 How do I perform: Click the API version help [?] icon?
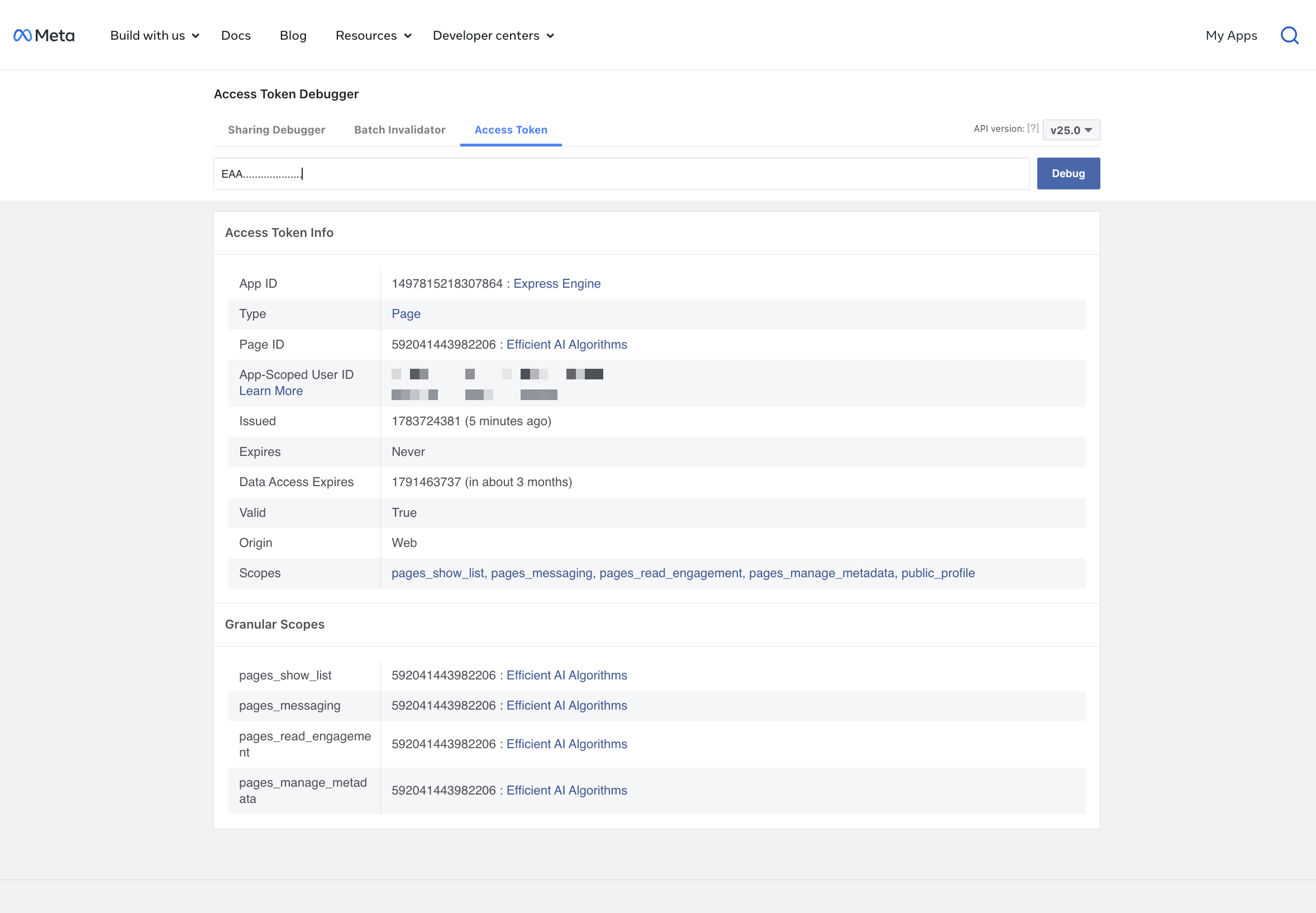click(1033, 128)
